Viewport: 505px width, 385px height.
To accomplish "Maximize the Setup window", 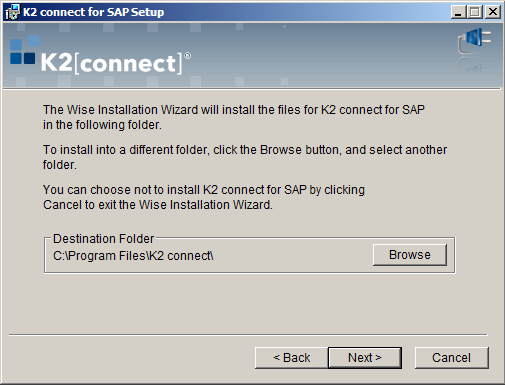I will point(475,12).
